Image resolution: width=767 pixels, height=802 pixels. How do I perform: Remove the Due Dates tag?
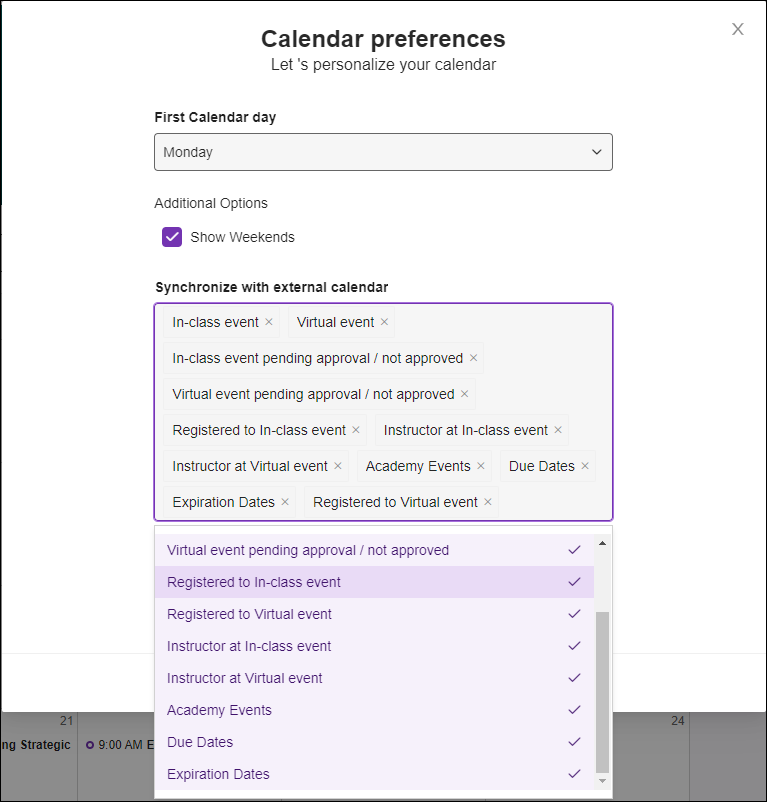point(585,466)
